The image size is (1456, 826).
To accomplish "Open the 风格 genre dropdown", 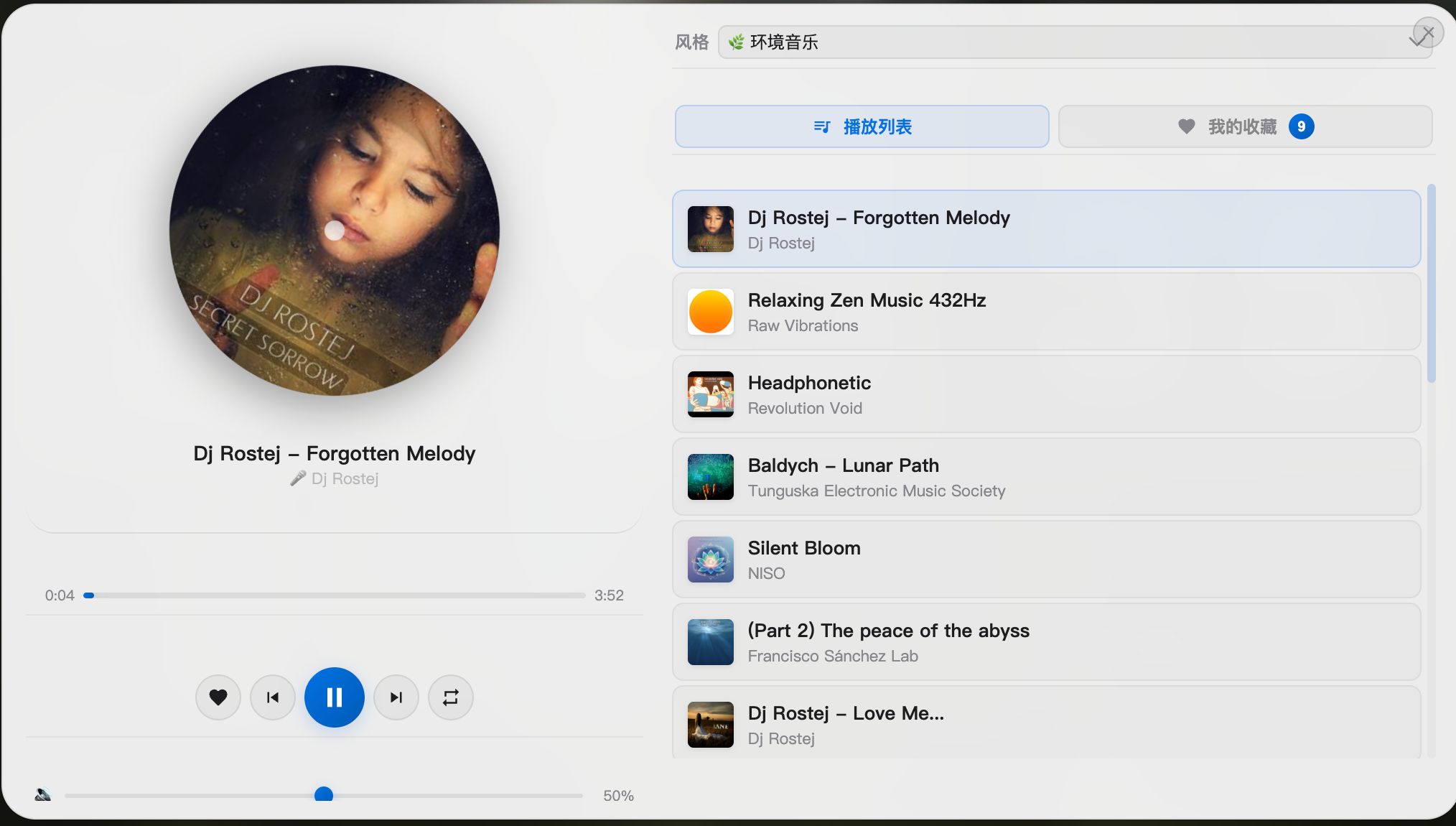I will pos(1075,42).
